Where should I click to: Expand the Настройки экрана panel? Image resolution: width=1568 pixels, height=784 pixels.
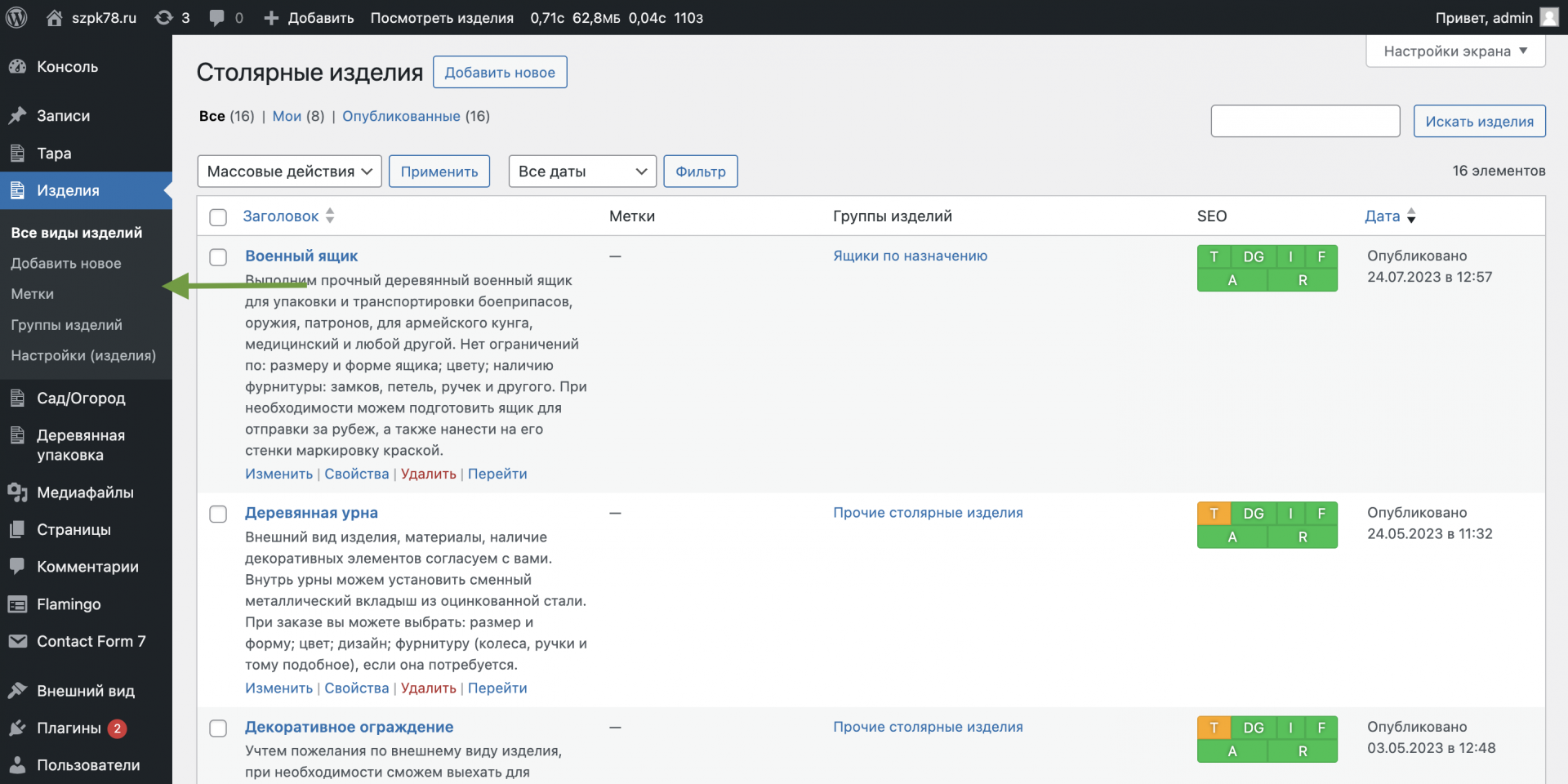pos(1455,51)
